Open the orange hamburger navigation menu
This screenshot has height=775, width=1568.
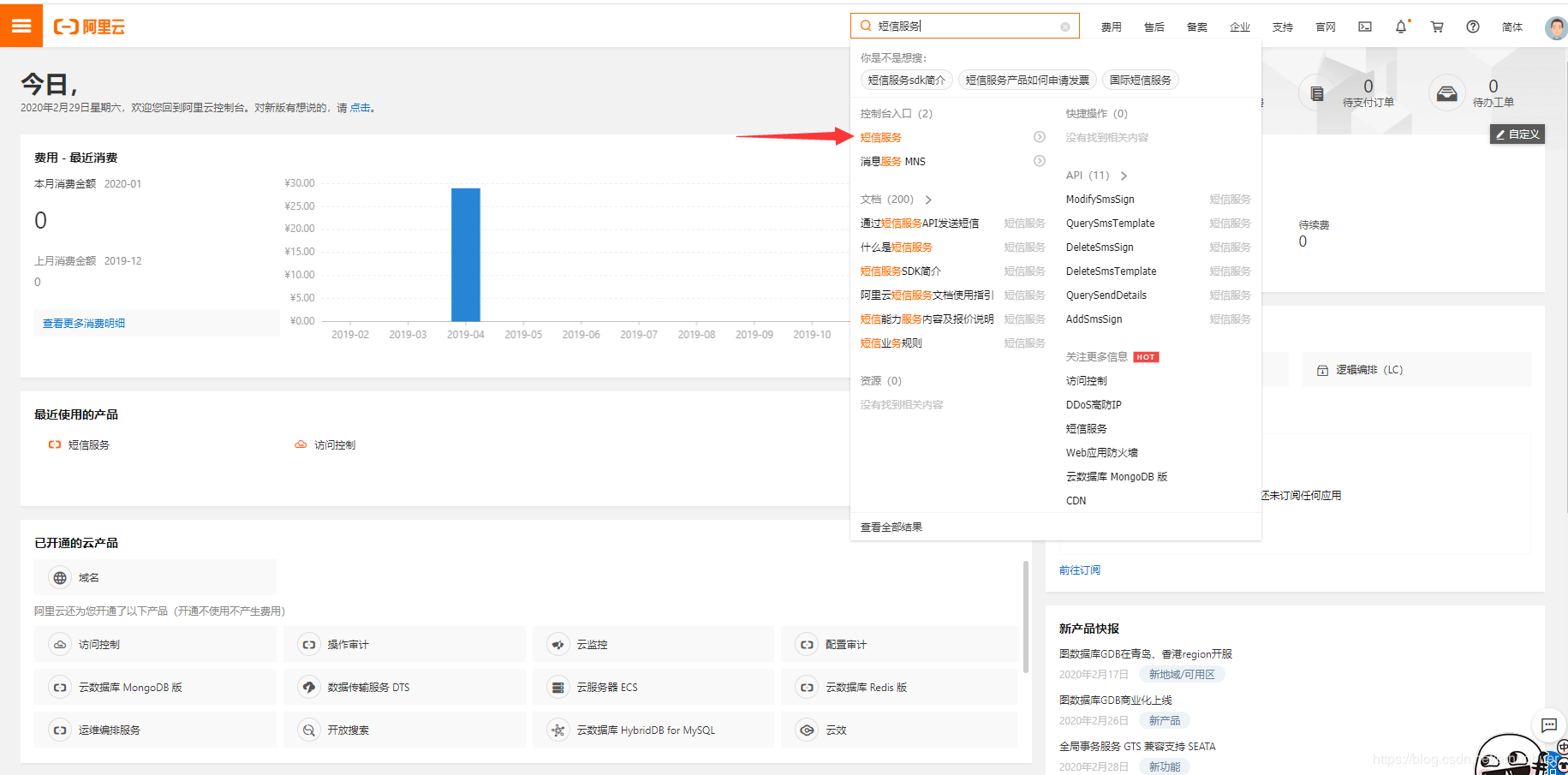coord(21,26)
